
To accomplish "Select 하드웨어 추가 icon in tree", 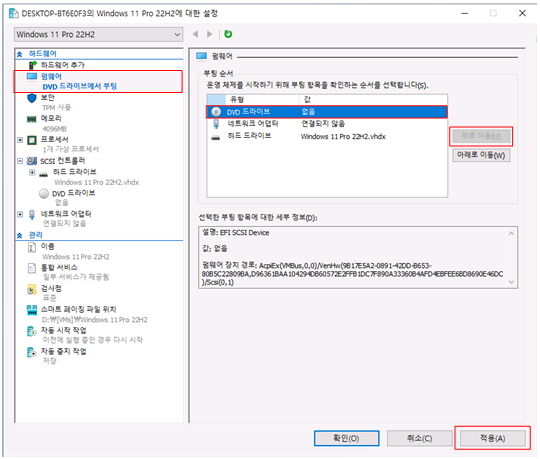I will tap(32, 65).
